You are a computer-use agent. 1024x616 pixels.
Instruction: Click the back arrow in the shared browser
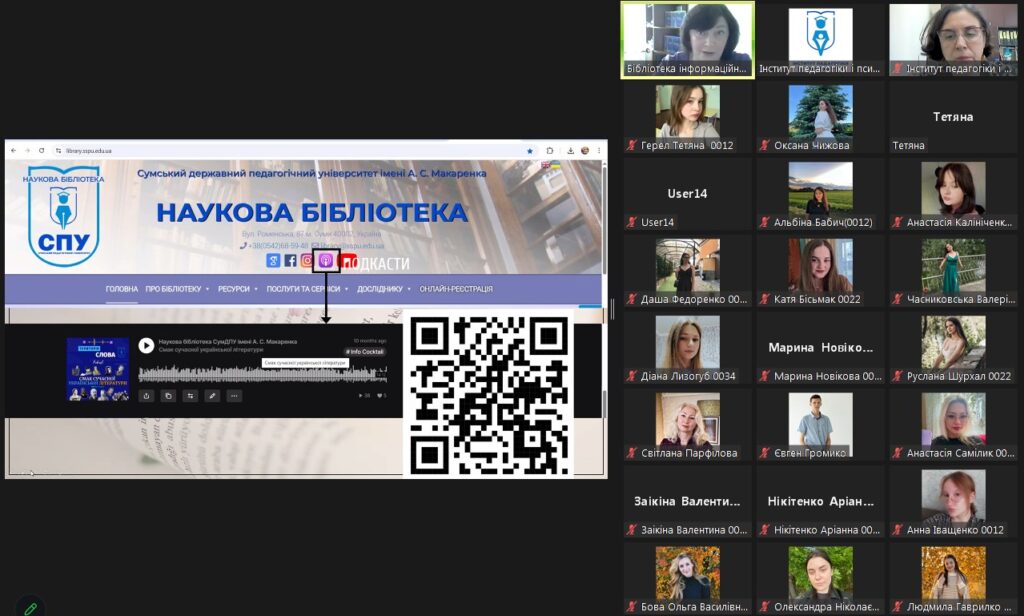tap(14, 150)
